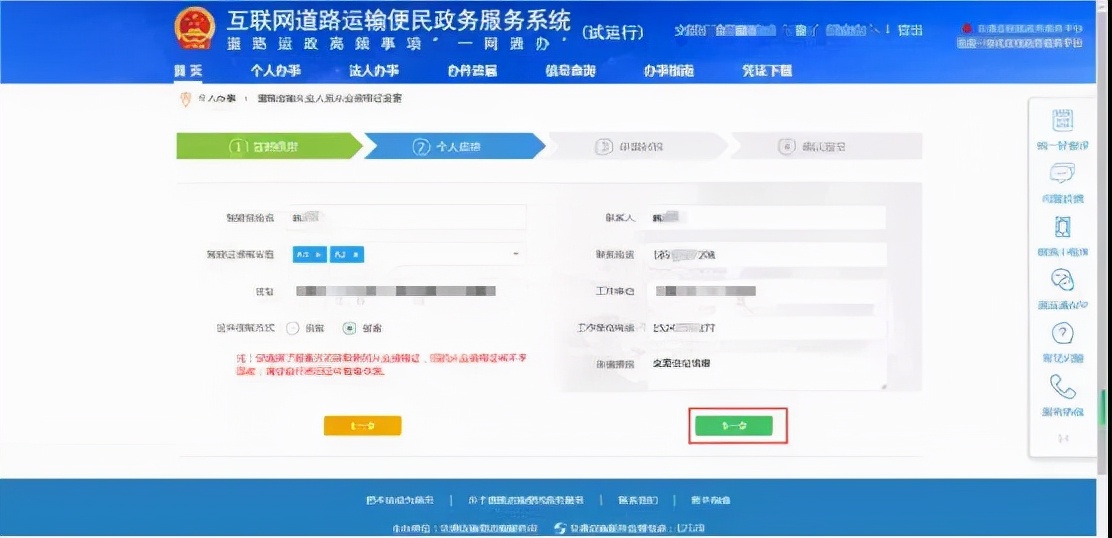Click the second line link at top-right corner
Image resolution: width=1112 pixels, height=538 pixels.
point(1020,43)
